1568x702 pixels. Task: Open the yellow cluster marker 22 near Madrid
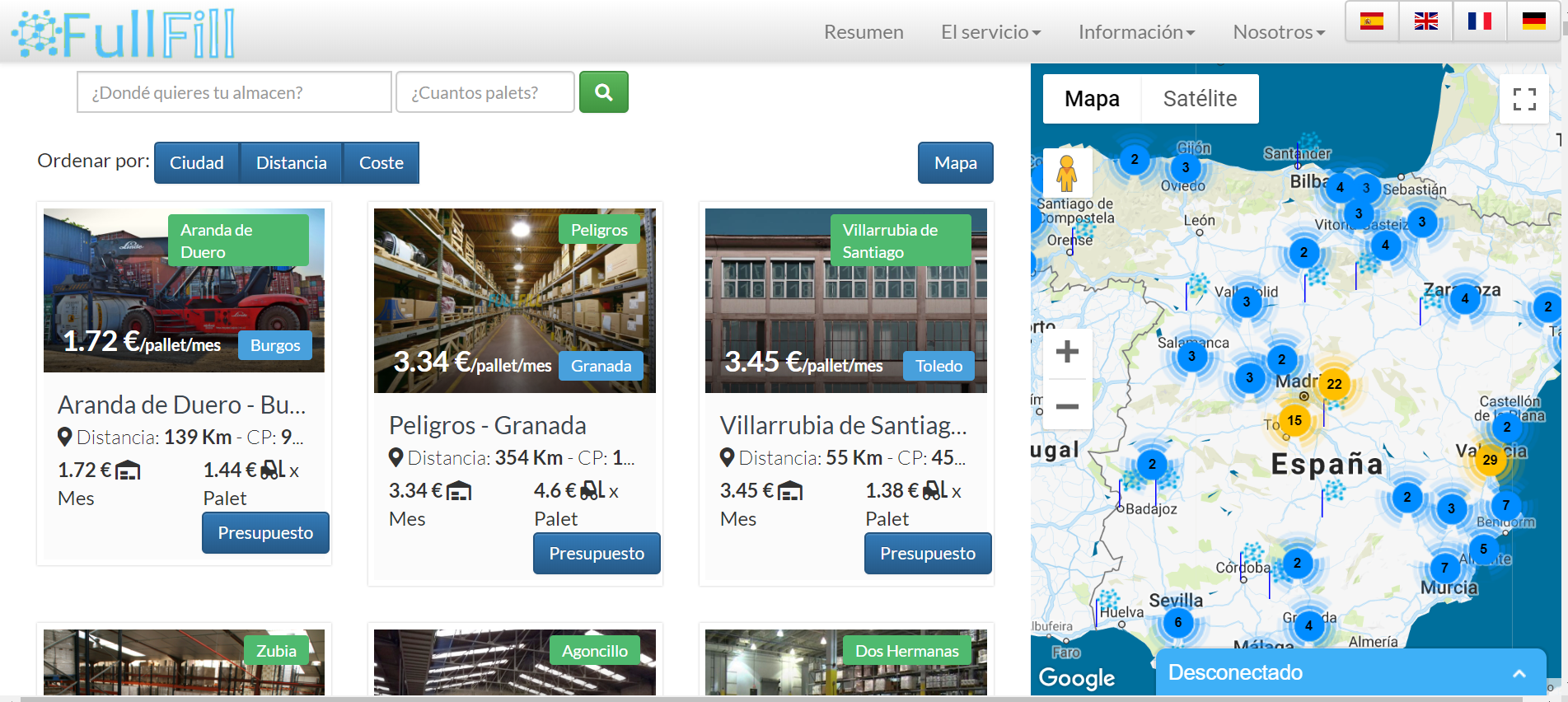pyautogui.click(x=1334, y=384)
